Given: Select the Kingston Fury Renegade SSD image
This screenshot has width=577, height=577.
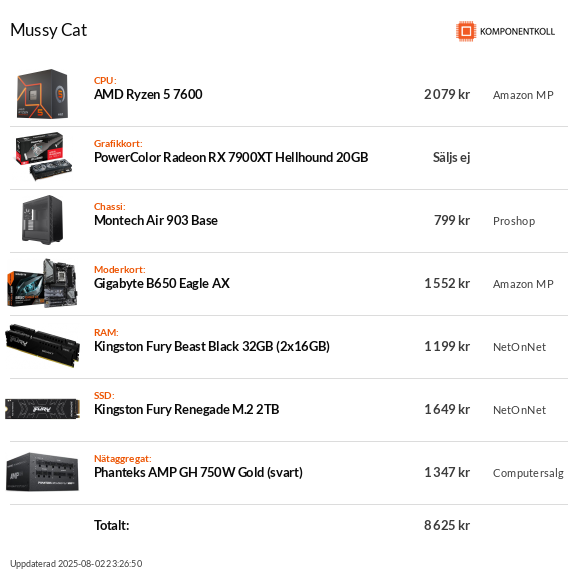Looking at the screenshot, I should (x=42, y=409).
